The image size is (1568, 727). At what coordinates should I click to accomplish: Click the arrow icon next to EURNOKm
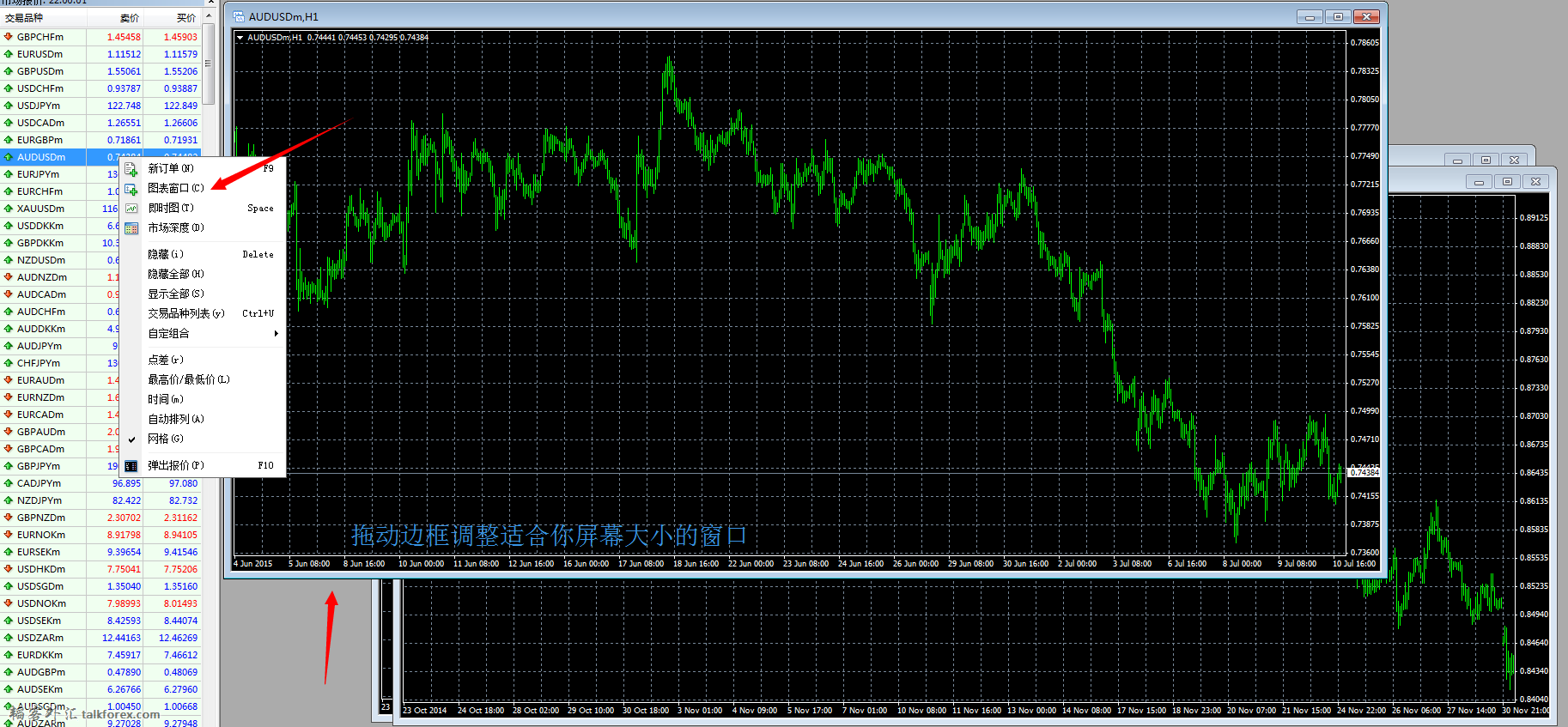[8, 535]
